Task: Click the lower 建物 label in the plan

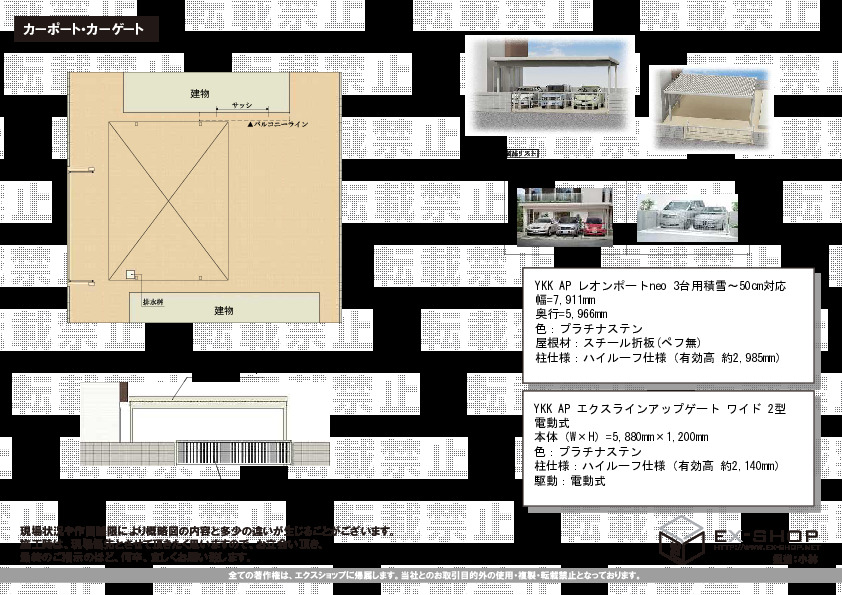Action: 224,310
